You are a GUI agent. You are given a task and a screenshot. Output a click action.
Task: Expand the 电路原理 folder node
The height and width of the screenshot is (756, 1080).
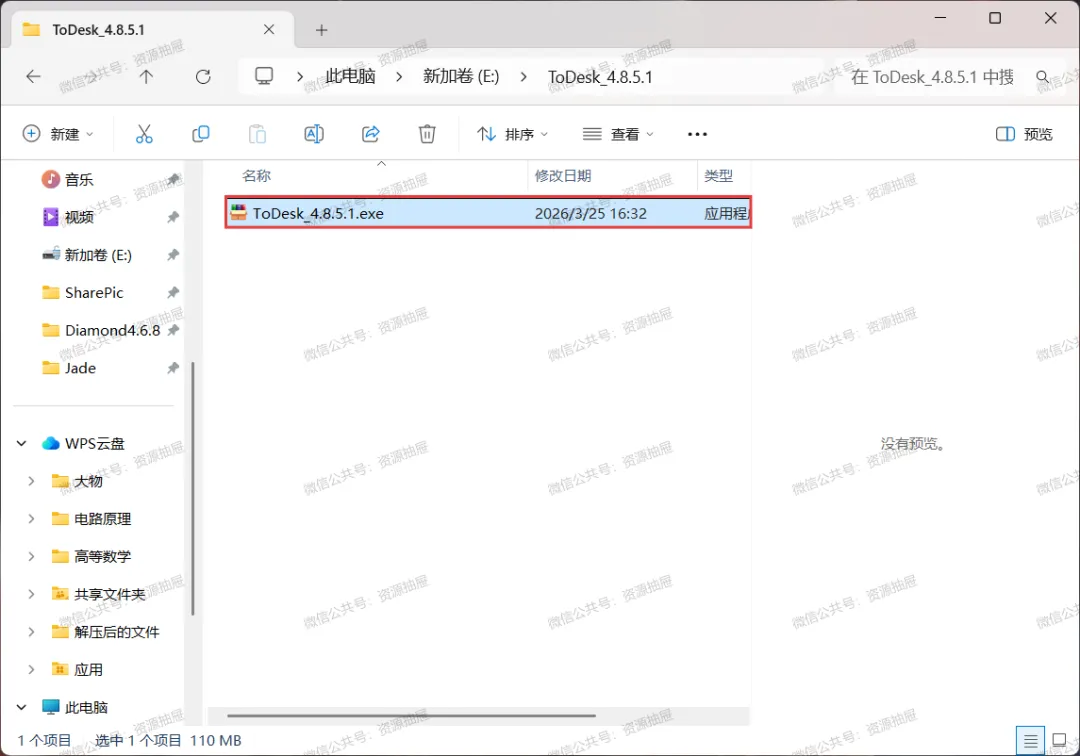tap(31, 519)
